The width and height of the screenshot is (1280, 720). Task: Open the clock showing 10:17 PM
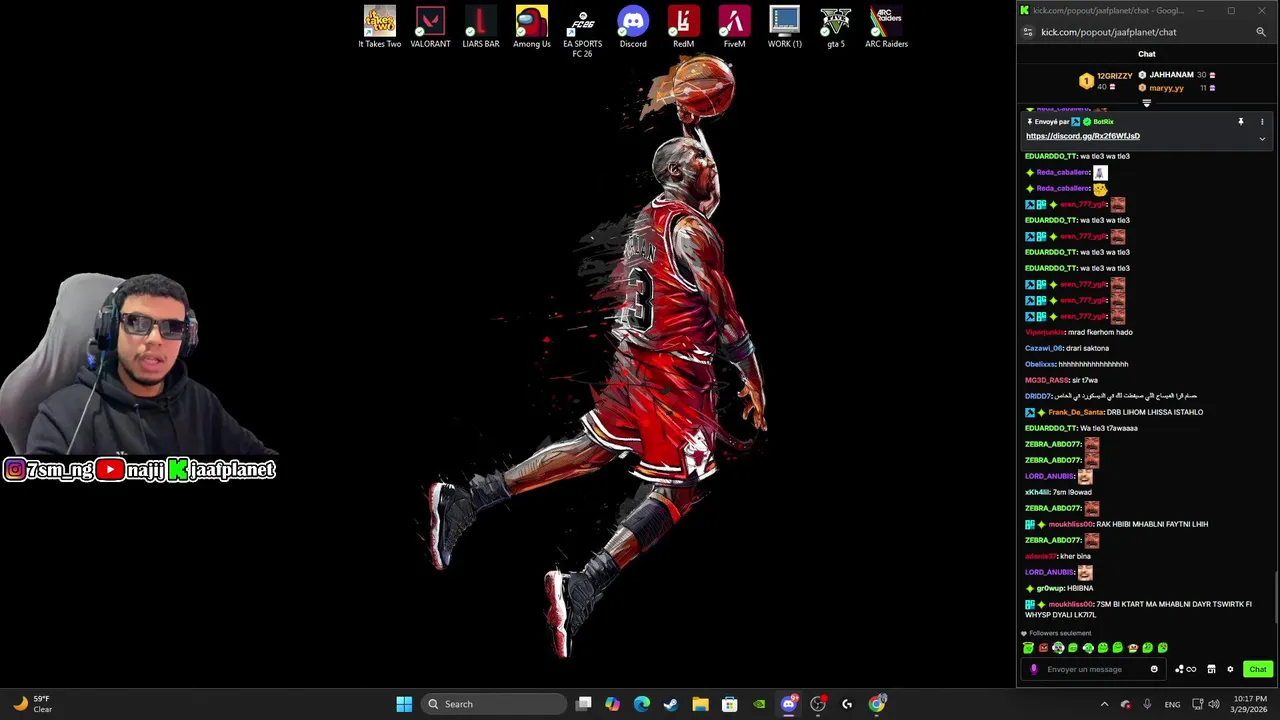point(1250,704)
